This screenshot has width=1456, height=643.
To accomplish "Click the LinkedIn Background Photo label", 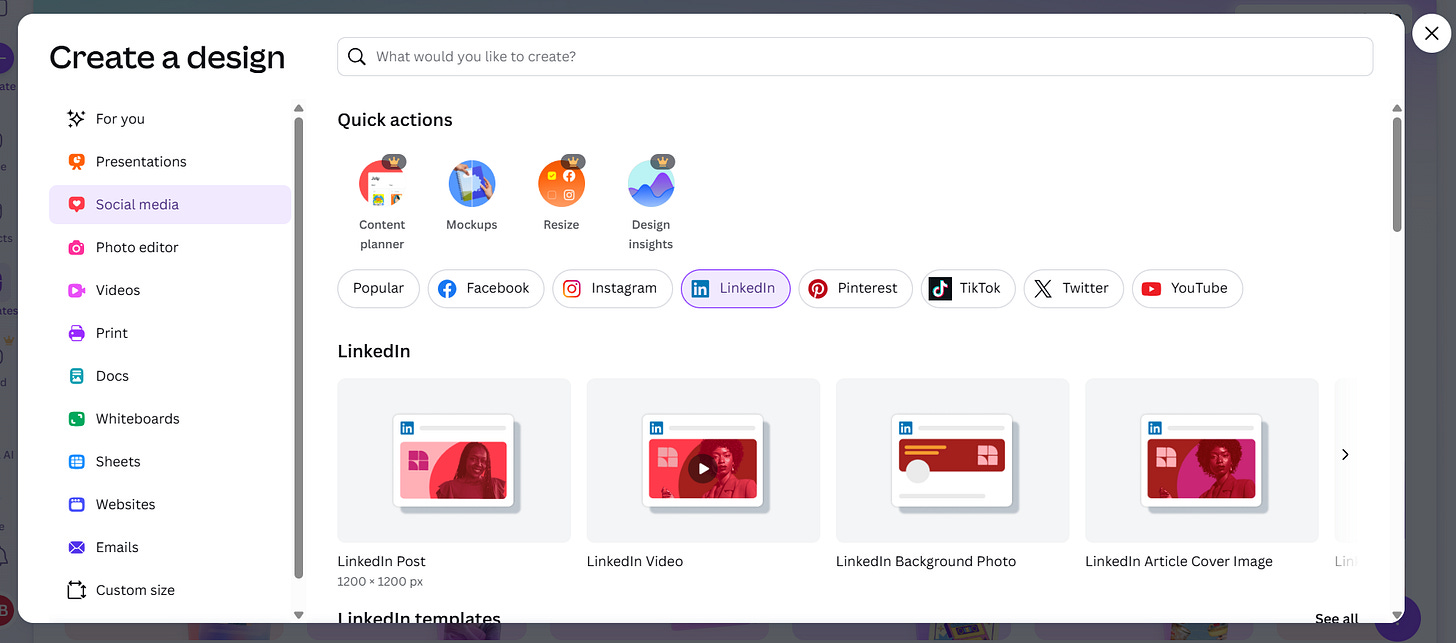I will pyautogui.click(x=926, y=562).
